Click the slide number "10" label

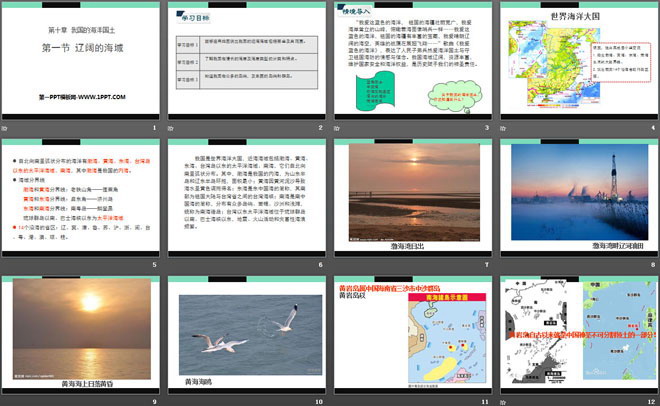coord(319,402)
